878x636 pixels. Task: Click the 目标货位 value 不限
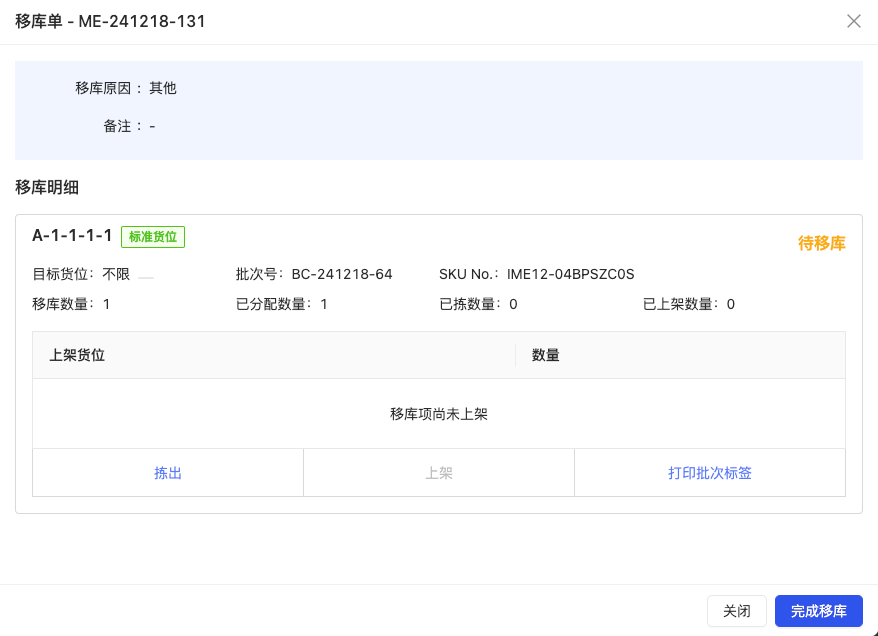(x=116, y=274)
